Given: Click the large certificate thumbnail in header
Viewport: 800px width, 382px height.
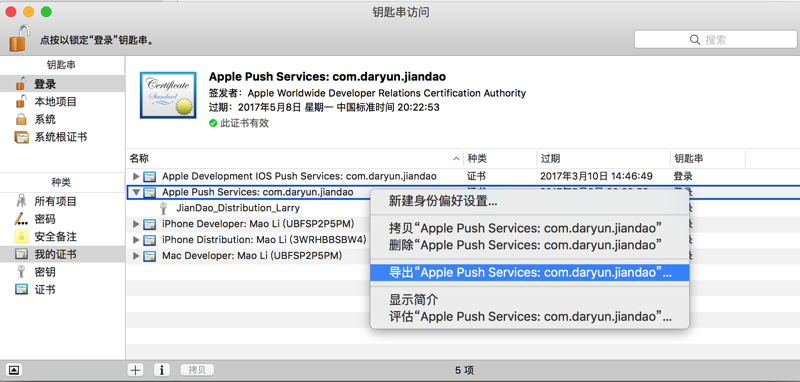Looking at the screenshot, I should pyautogui.click(x=168, y=95).
